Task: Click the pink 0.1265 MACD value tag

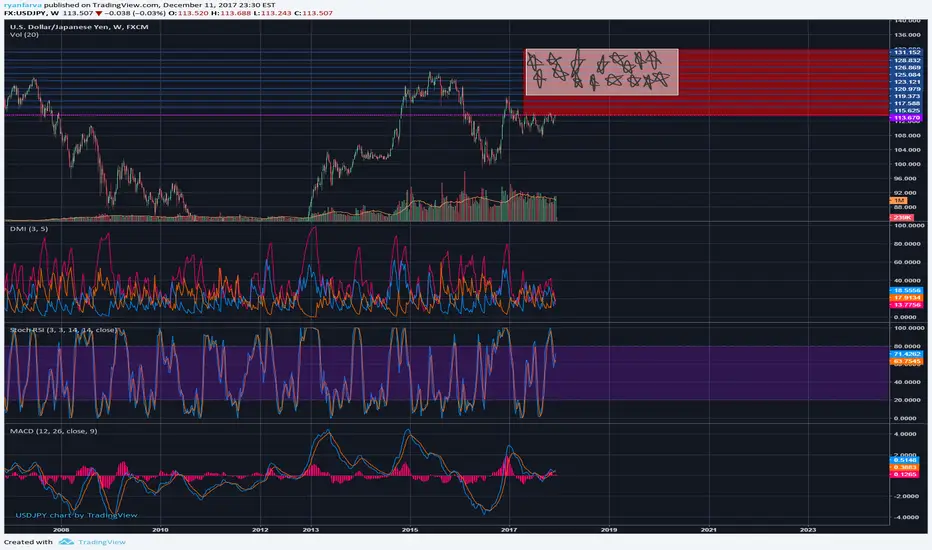Action: pos(904,474)
